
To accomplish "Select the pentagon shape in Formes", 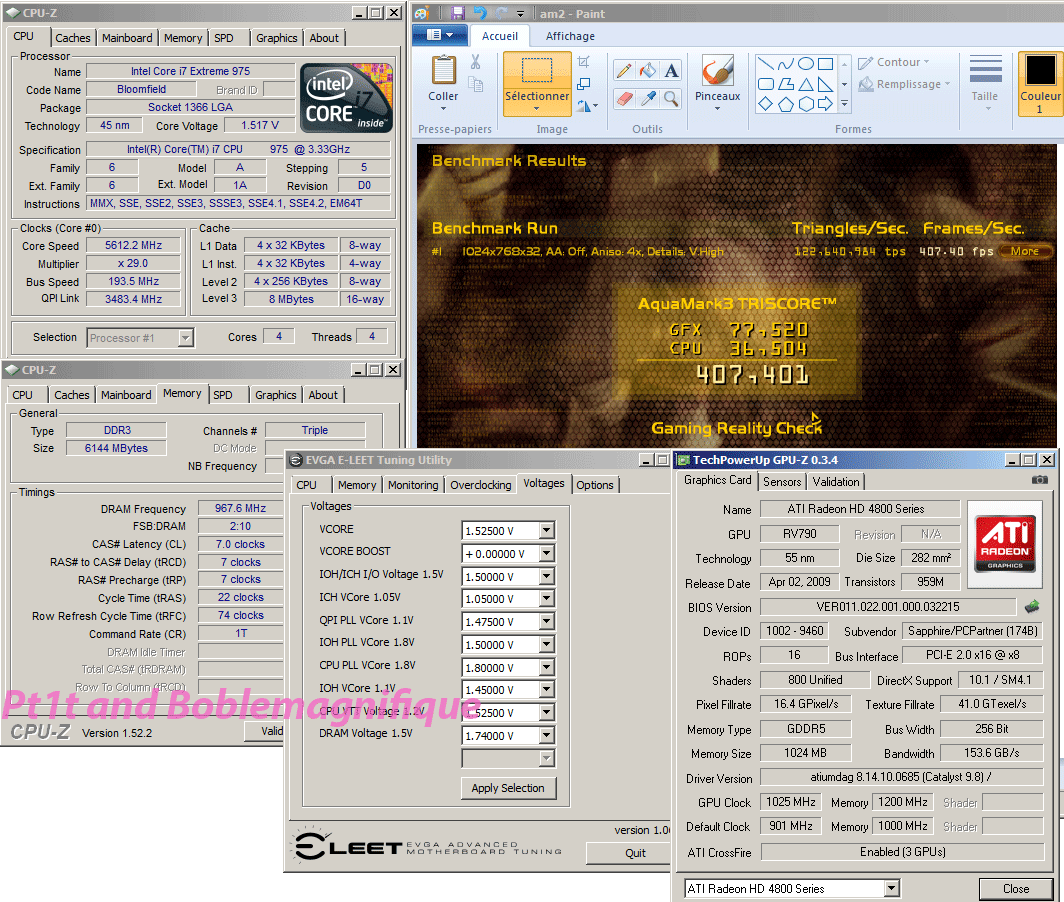I will tap(786, 104).
